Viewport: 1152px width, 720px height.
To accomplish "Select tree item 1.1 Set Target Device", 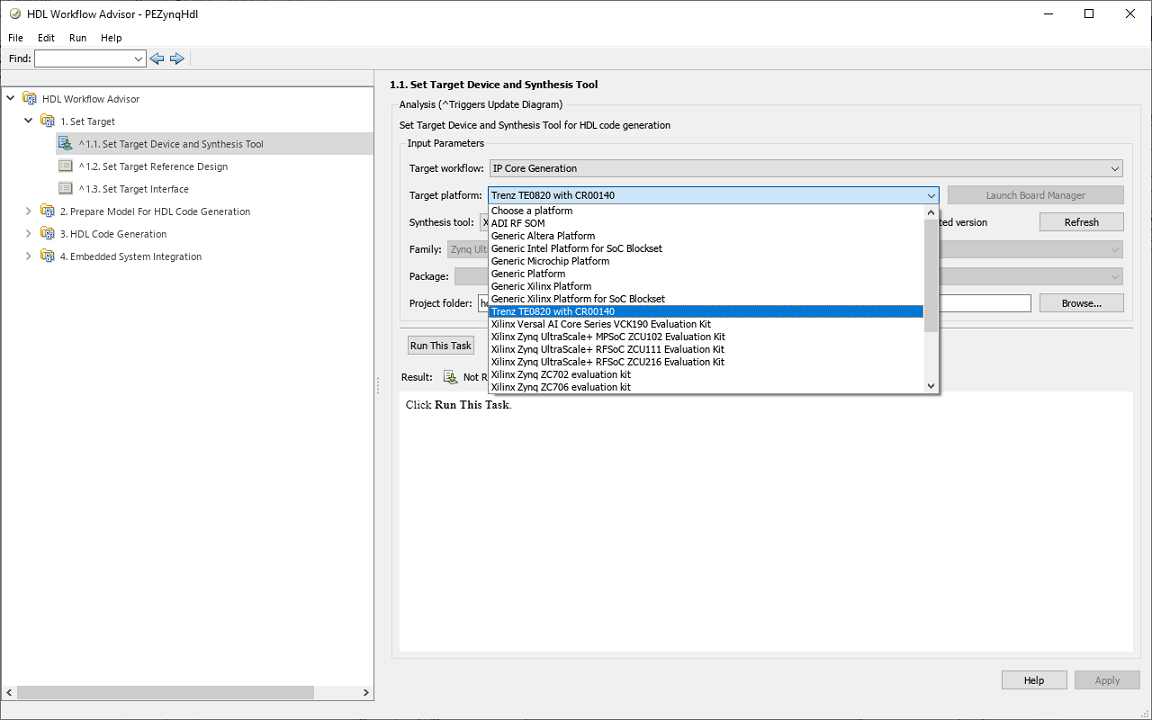I will point(171,144).
